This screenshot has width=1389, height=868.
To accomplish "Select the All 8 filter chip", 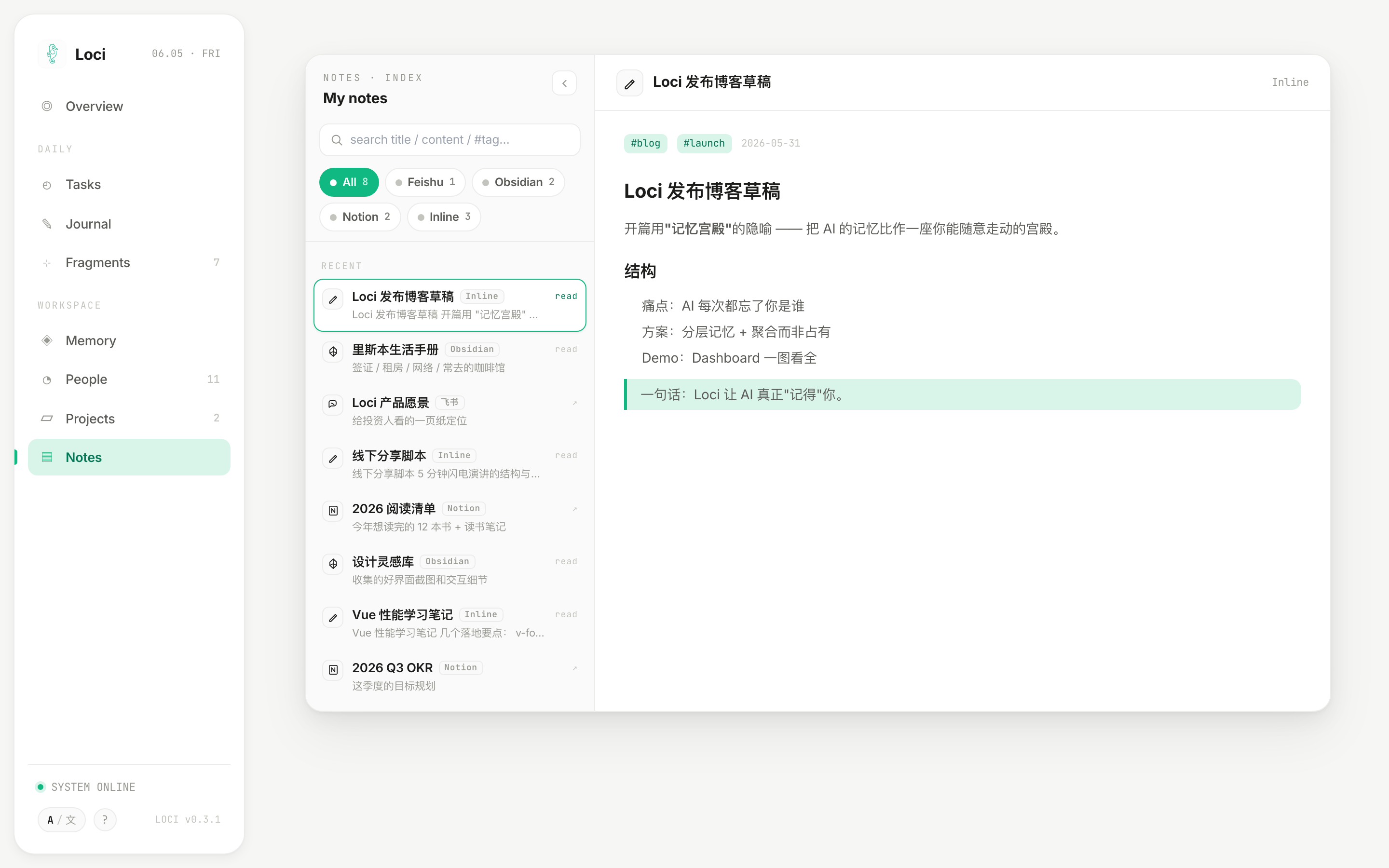I will (349, 183).
